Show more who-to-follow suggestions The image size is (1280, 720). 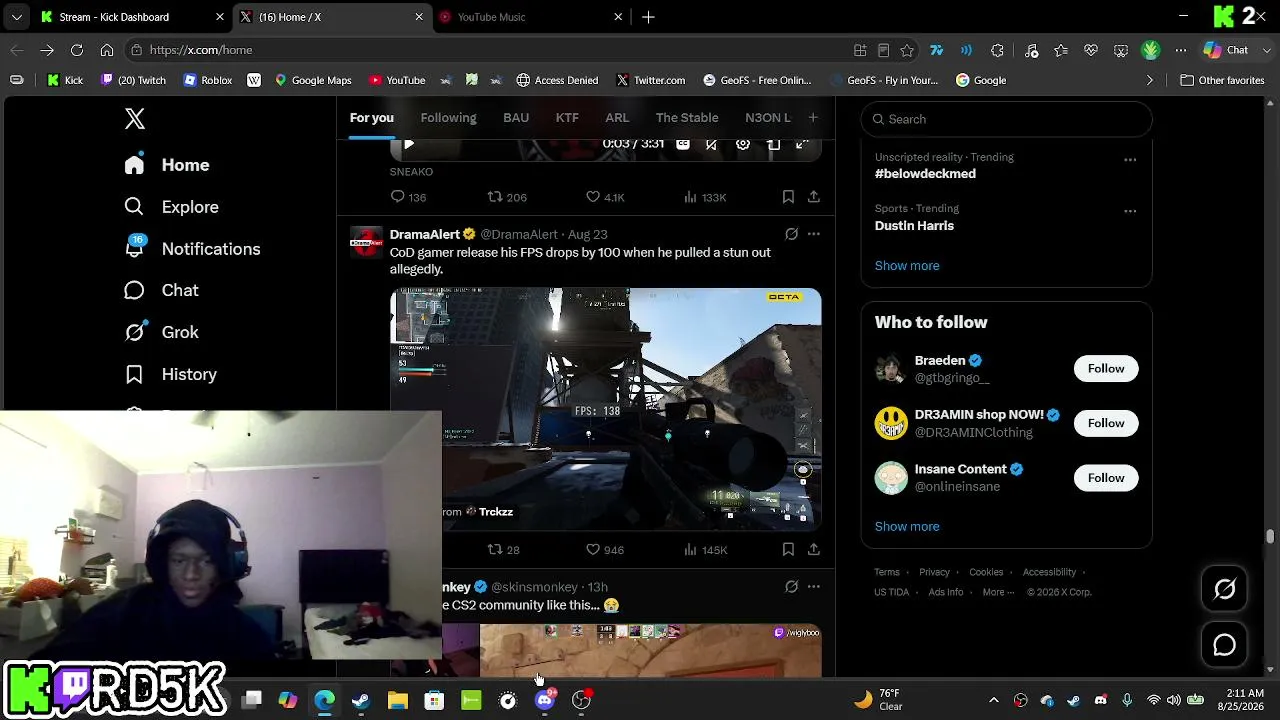907,527
